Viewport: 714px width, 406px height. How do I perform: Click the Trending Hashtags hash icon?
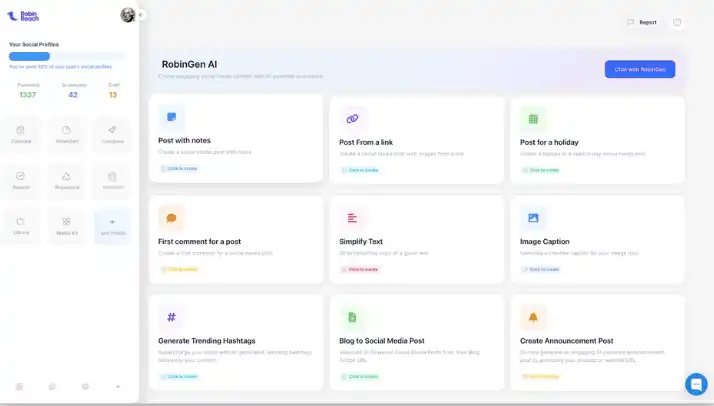point(171,317)
